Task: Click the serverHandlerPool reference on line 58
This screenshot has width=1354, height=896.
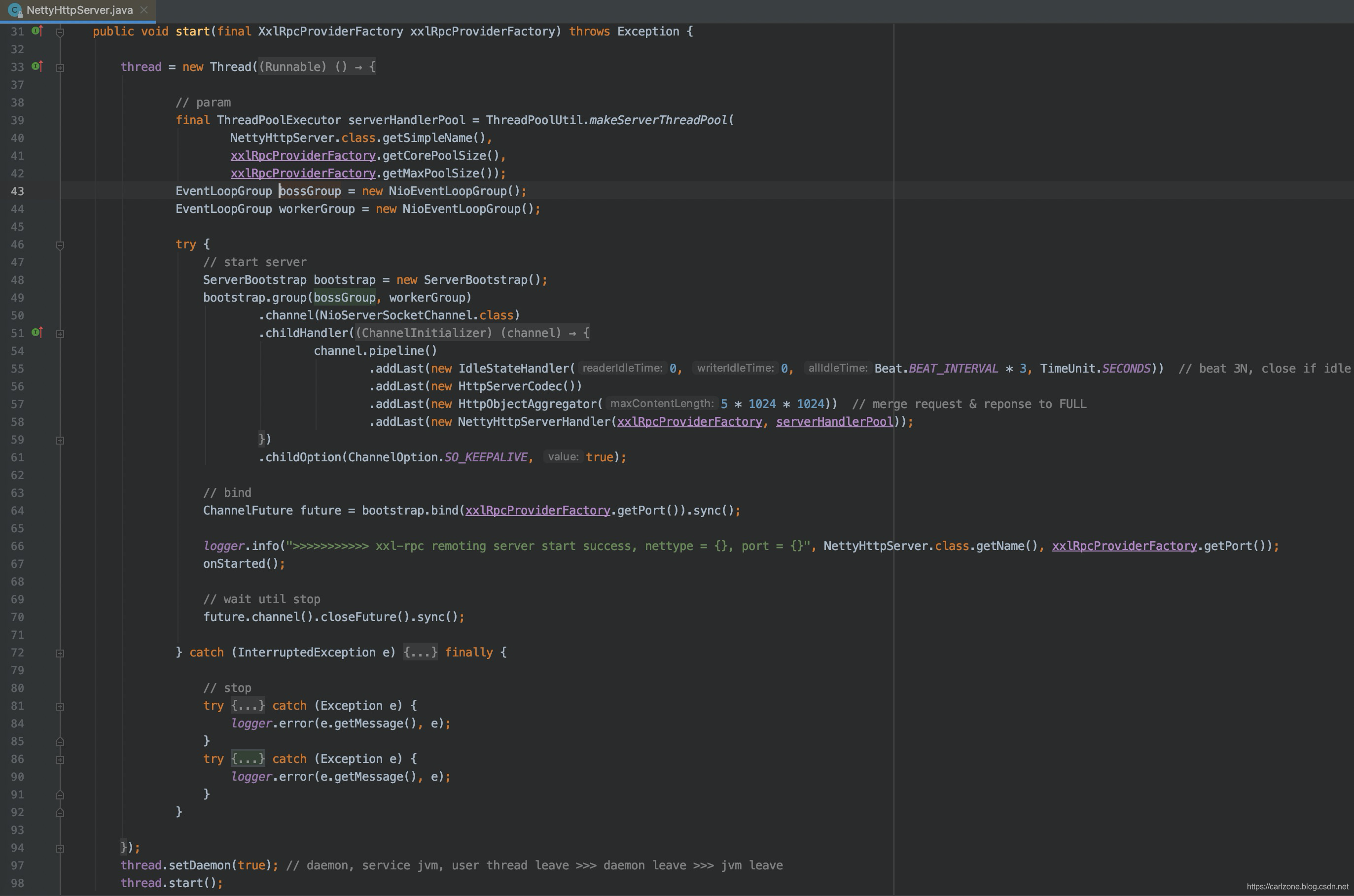Action: coord(834,422)
